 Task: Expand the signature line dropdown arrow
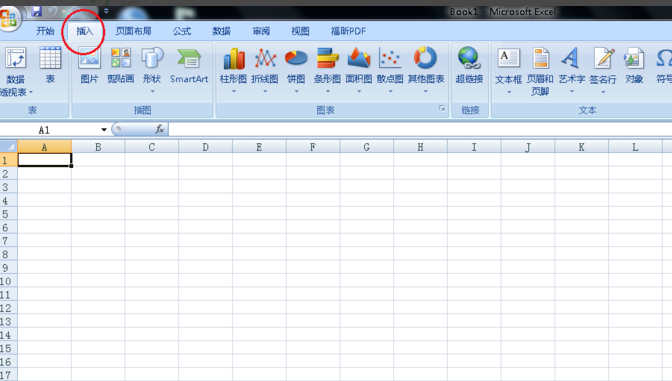tap(603, 92)
